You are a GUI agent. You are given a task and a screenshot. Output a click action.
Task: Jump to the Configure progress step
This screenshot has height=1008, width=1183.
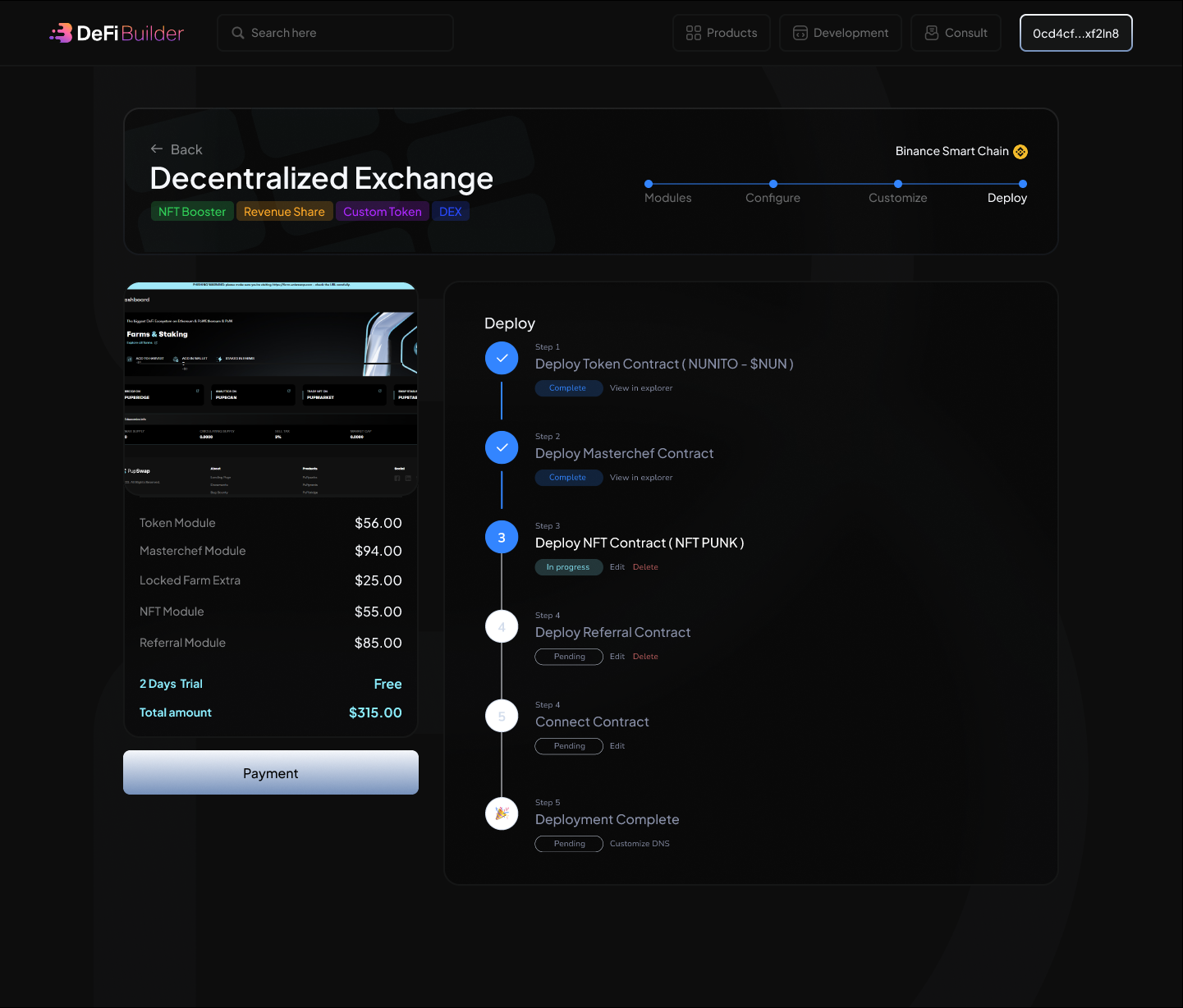(773, 185)
